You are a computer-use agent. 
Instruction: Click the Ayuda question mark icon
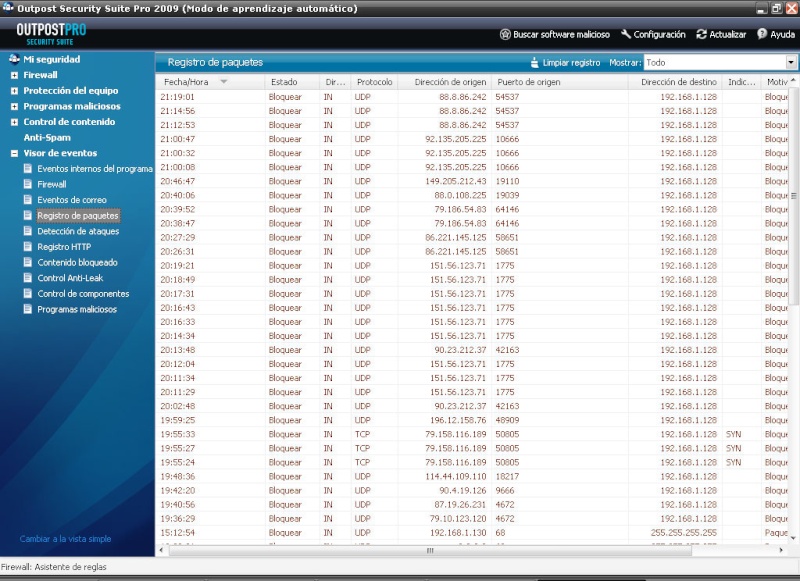762,34
